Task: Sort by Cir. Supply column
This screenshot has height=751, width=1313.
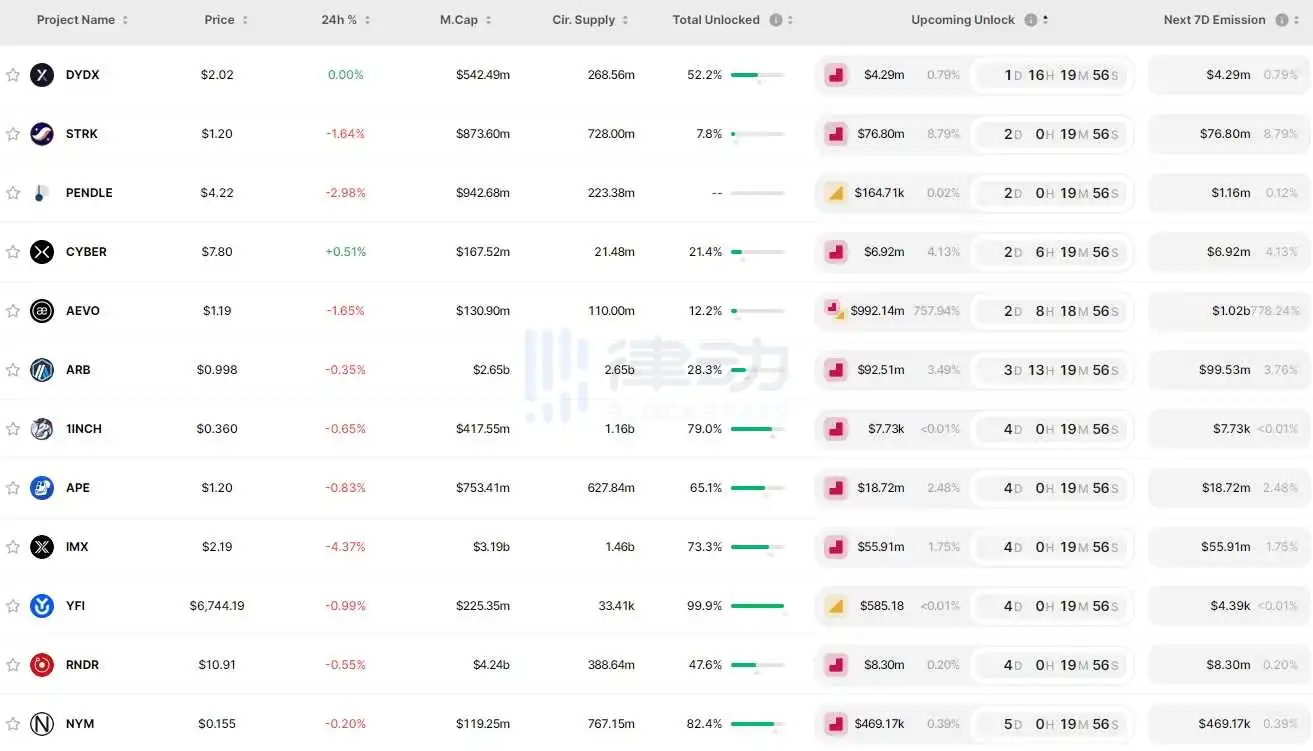Action: (591, 20)
